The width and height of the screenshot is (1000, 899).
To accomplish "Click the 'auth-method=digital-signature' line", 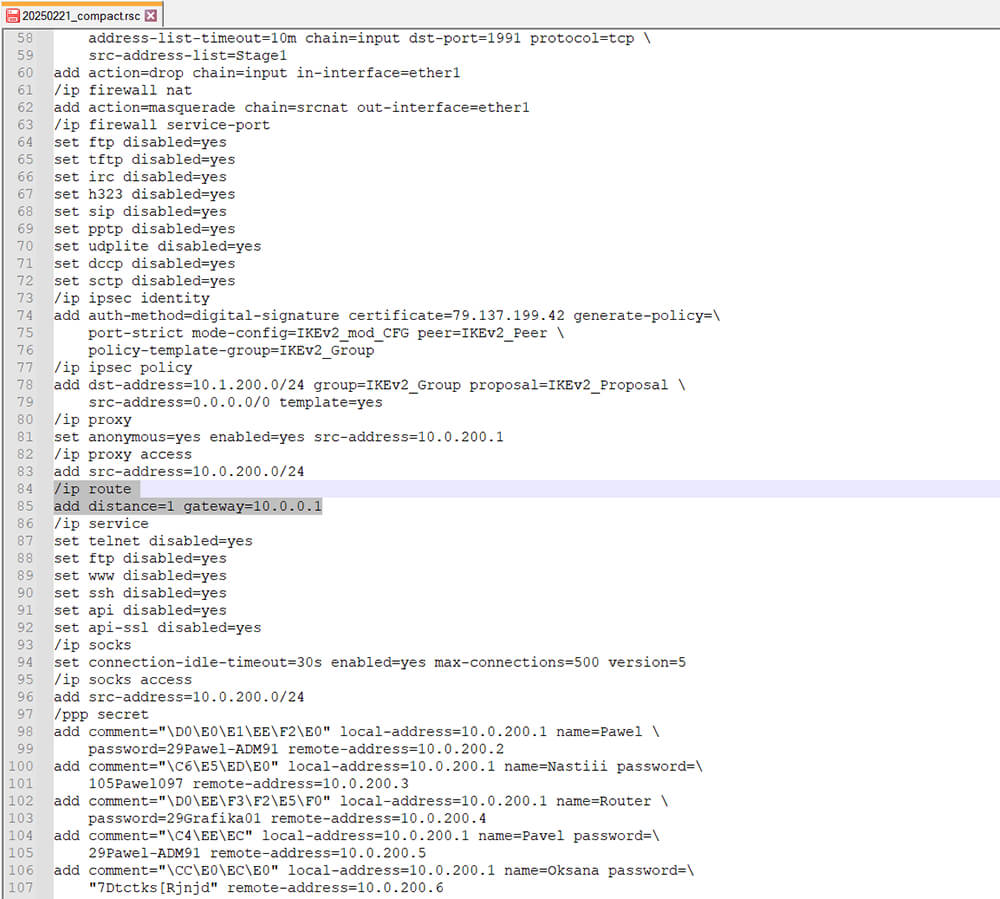I will tap(386, 316).
